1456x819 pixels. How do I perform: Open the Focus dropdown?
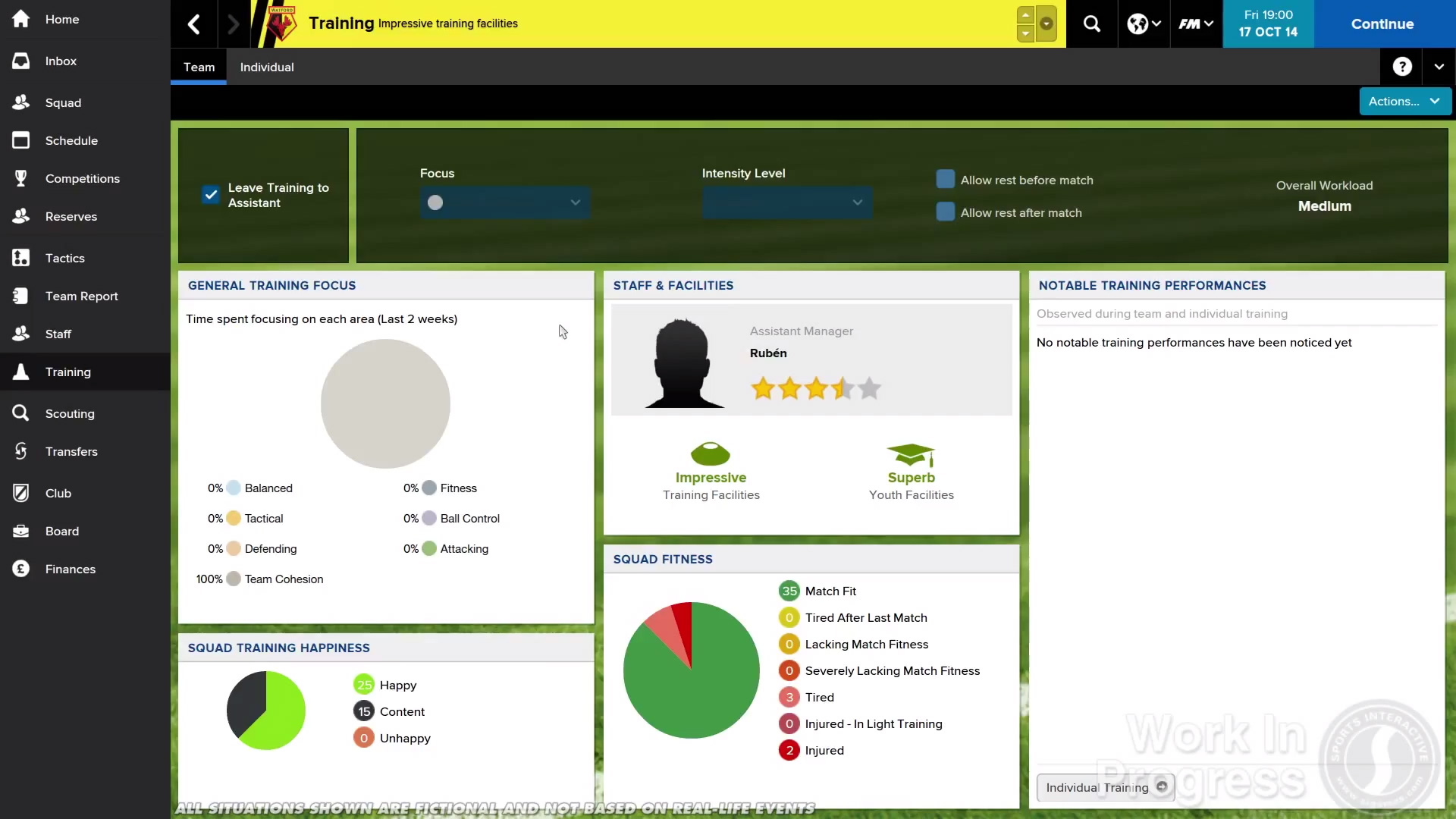pyautogui.click(x=504, y=202)
